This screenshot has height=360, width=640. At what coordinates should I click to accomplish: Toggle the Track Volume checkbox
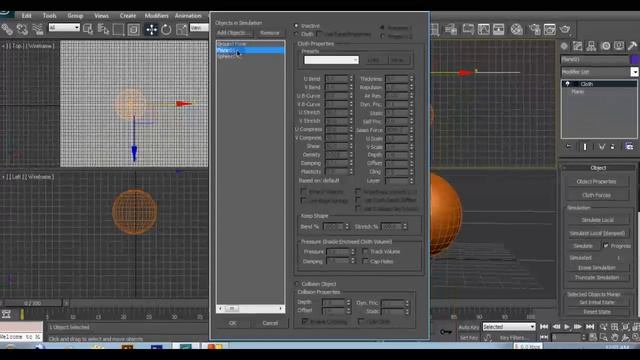pyautogui.click(x=366, y=251)
